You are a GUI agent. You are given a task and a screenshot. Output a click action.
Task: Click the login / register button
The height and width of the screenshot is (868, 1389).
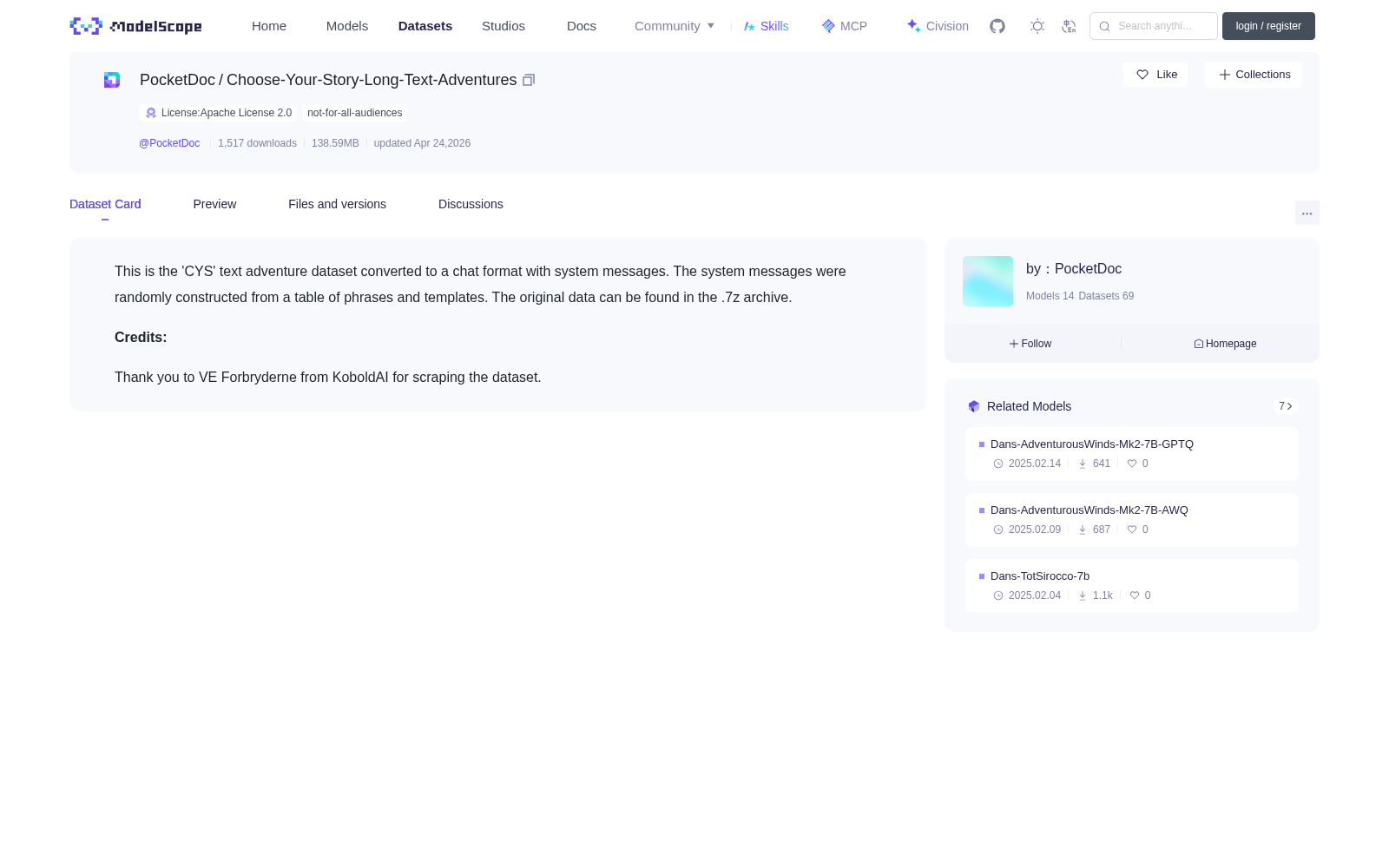coord(1268,26)
